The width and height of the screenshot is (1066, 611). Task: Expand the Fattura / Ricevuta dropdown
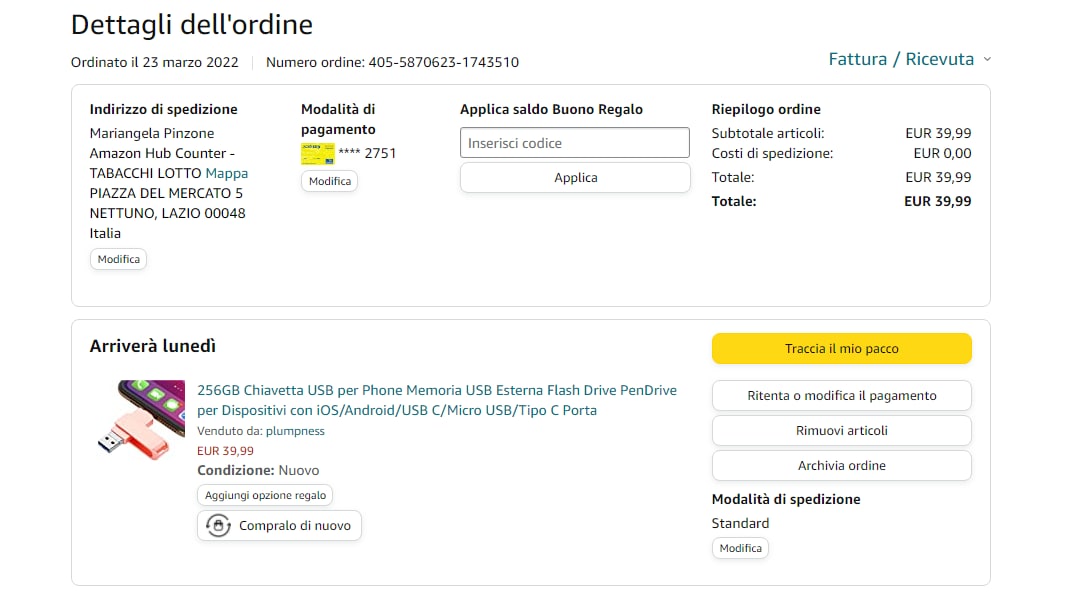(901, 59)
